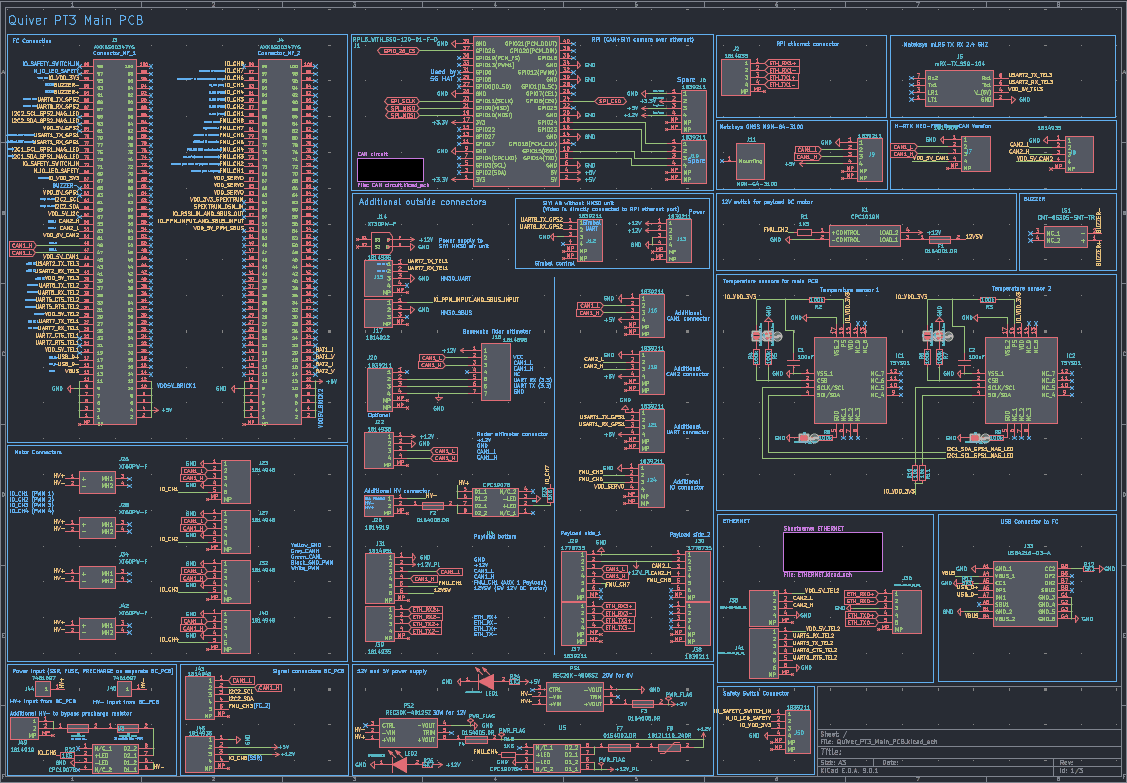Select the F1 fuse in 12V switch
This screenshot has width=1127, height=783.
point(939,240)
